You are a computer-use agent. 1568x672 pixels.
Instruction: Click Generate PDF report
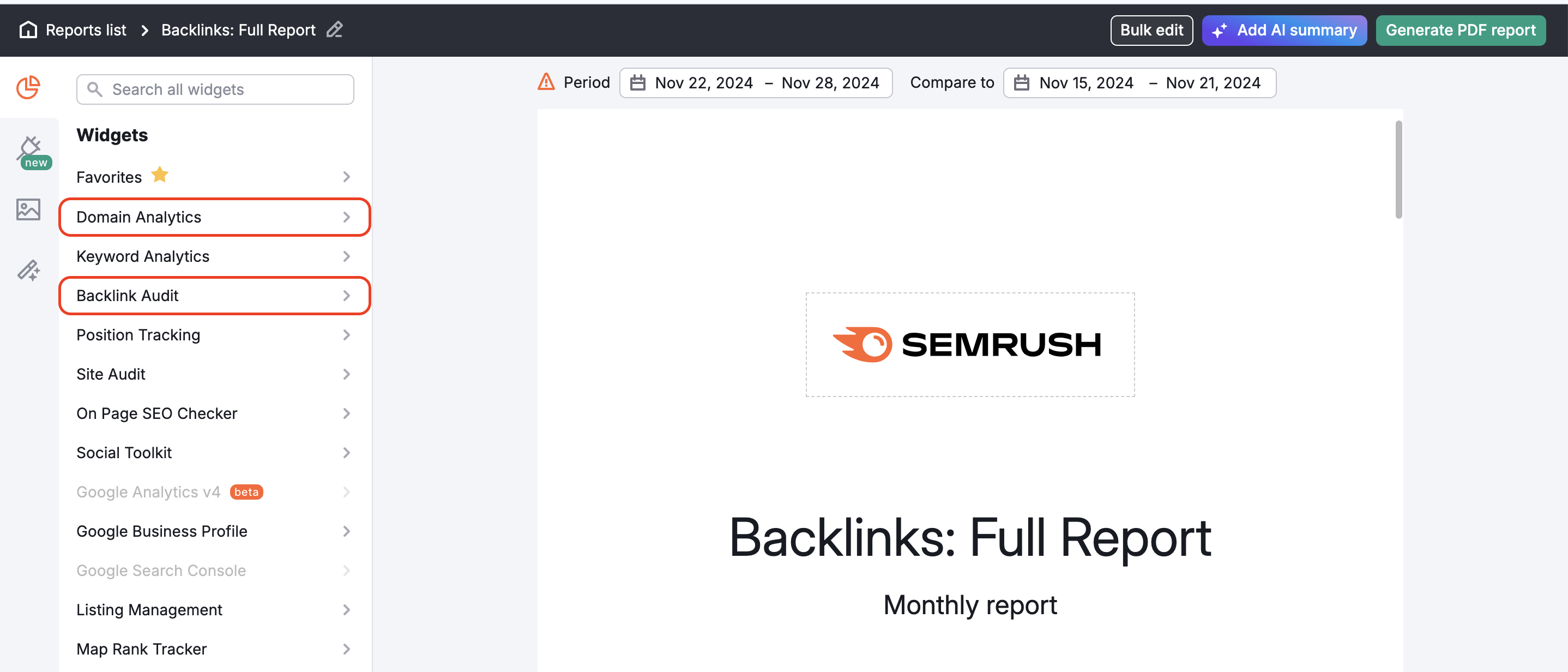coord(1460,30)
